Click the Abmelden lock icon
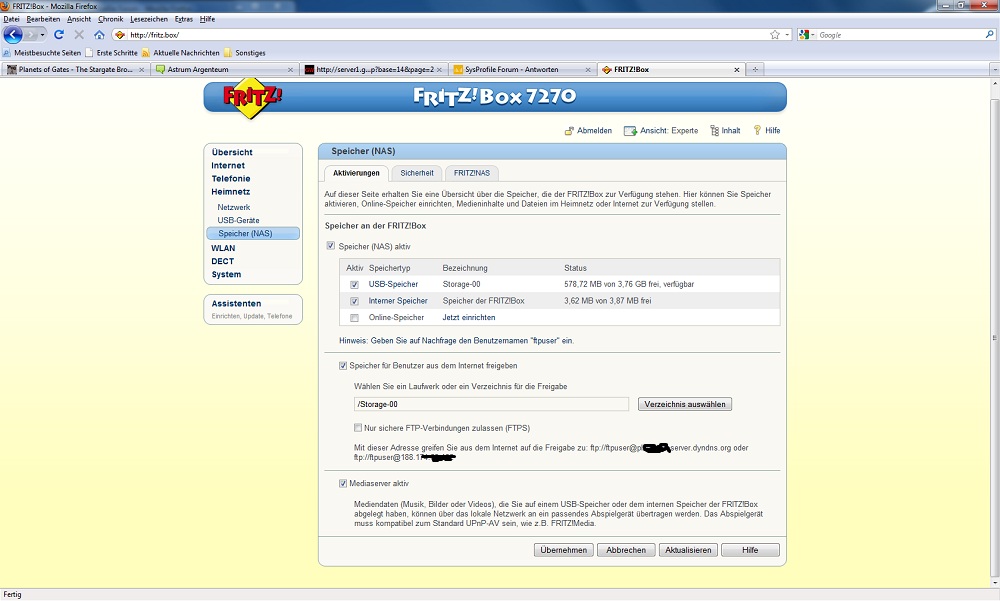1000x601 pixels. (569, 131)
